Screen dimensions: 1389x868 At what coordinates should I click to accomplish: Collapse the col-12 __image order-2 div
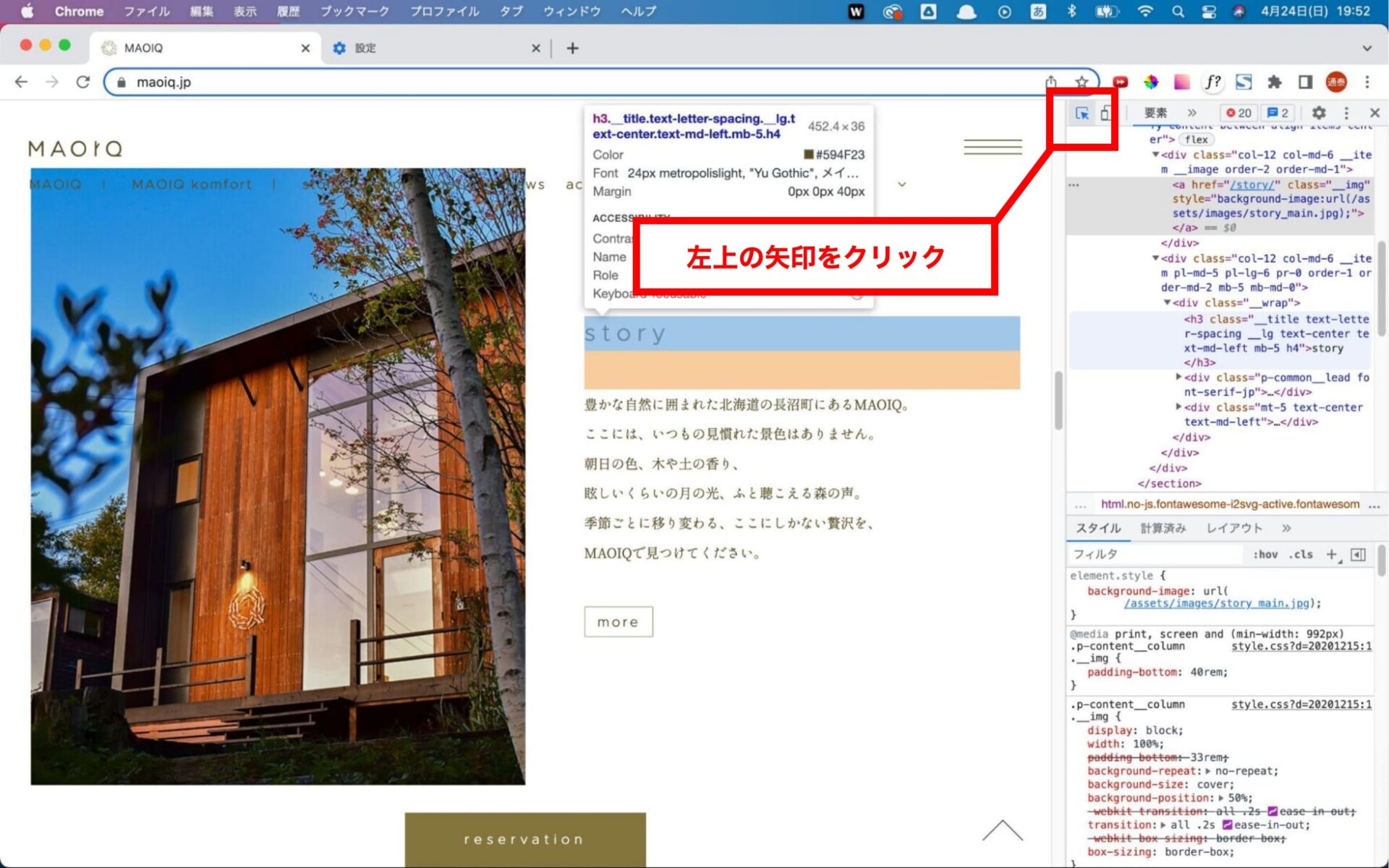1155,154
